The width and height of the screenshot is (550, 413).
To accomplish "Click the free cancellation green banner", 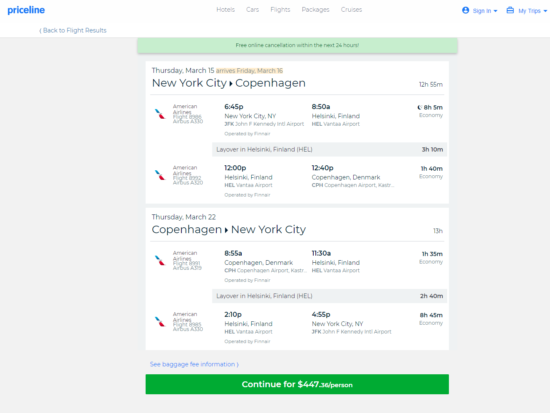I will click(x=297, y=45).
